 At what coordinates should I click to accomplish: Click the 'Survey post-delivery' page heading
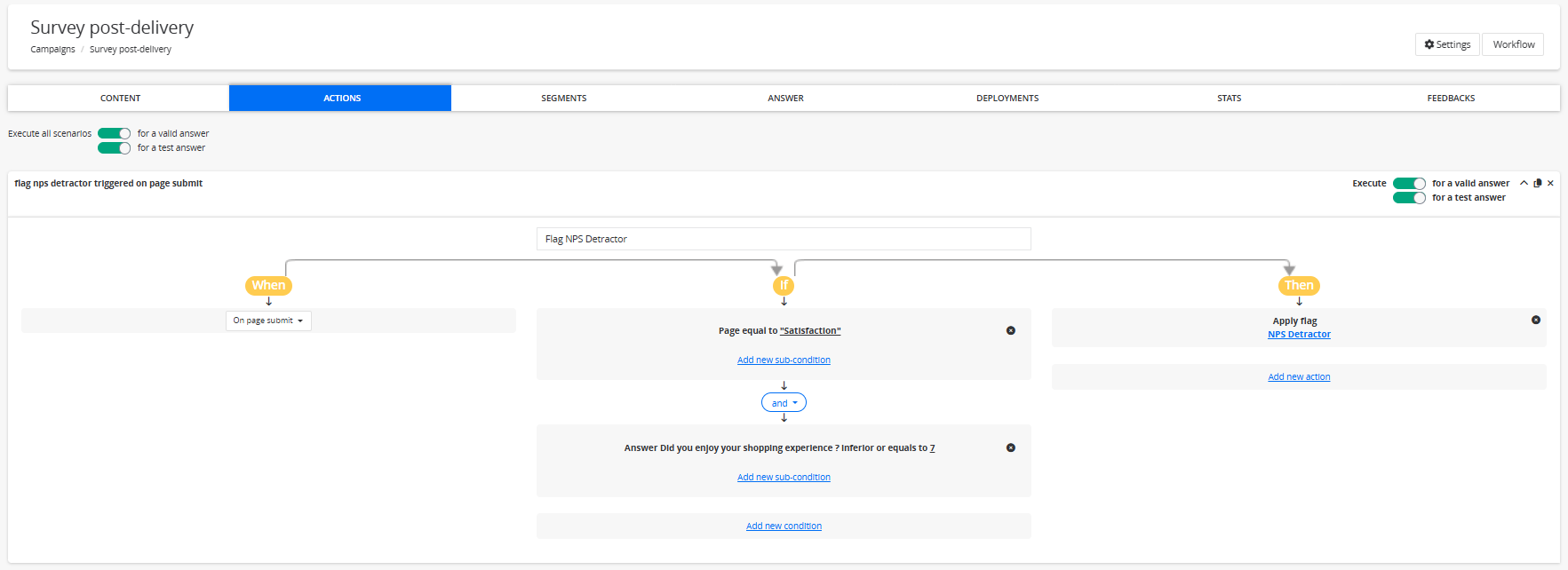pos(112,28)
